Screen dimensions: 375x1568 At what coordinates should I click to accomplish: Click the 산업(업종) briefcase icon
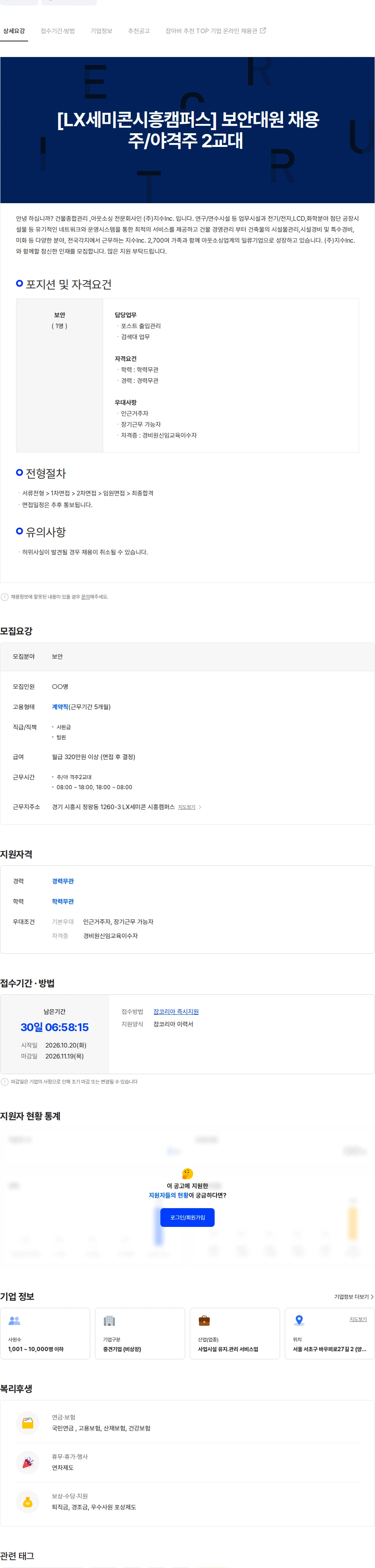204,1320
